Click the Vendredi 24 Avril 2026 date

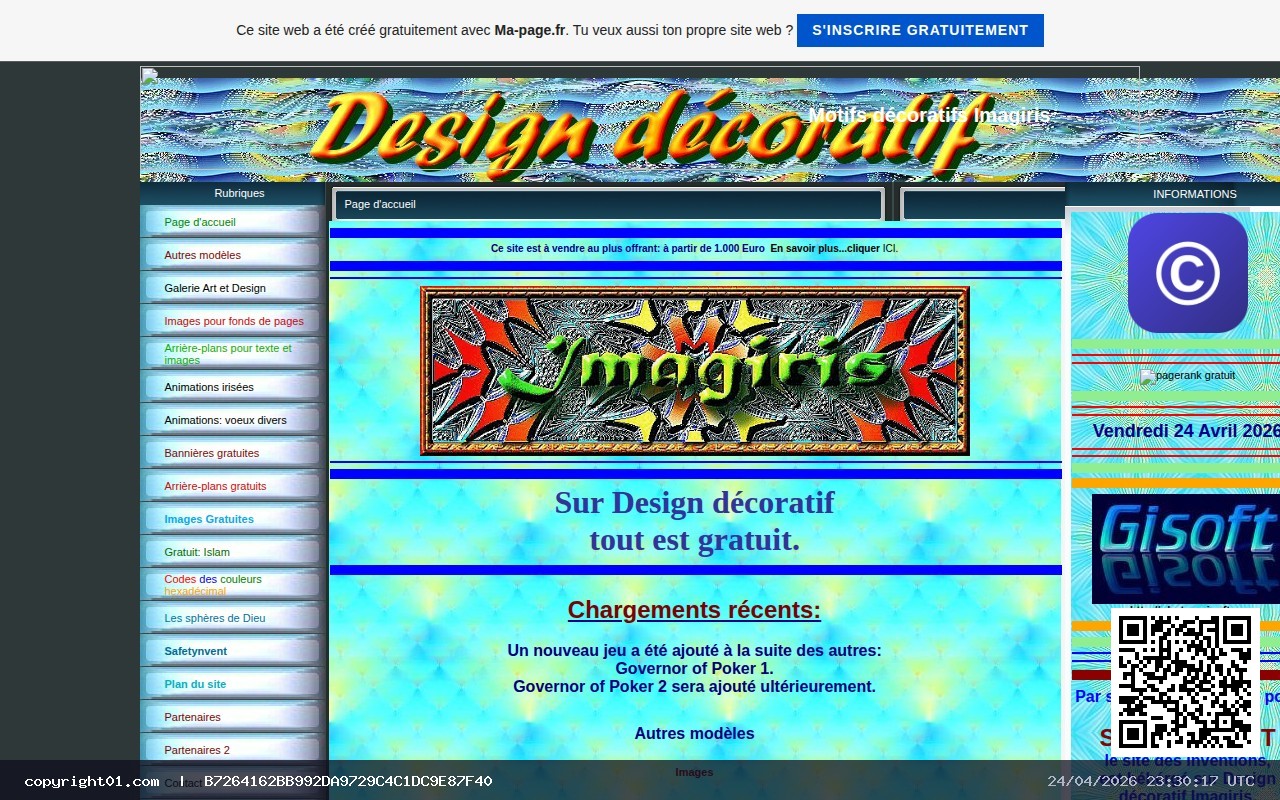[x=1186, y=431]
